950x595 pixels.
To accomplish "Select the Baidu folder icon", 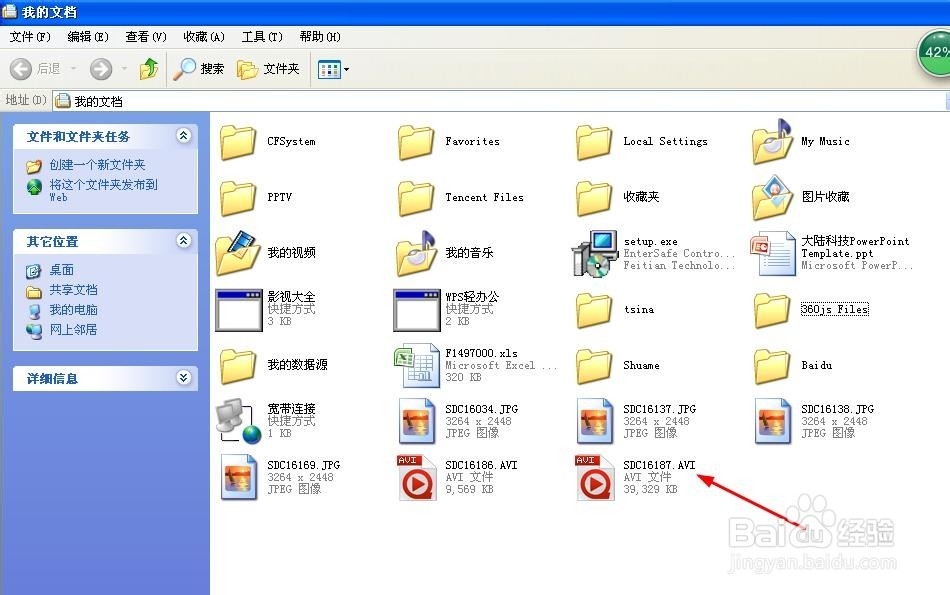I will (x=772, y=366).
